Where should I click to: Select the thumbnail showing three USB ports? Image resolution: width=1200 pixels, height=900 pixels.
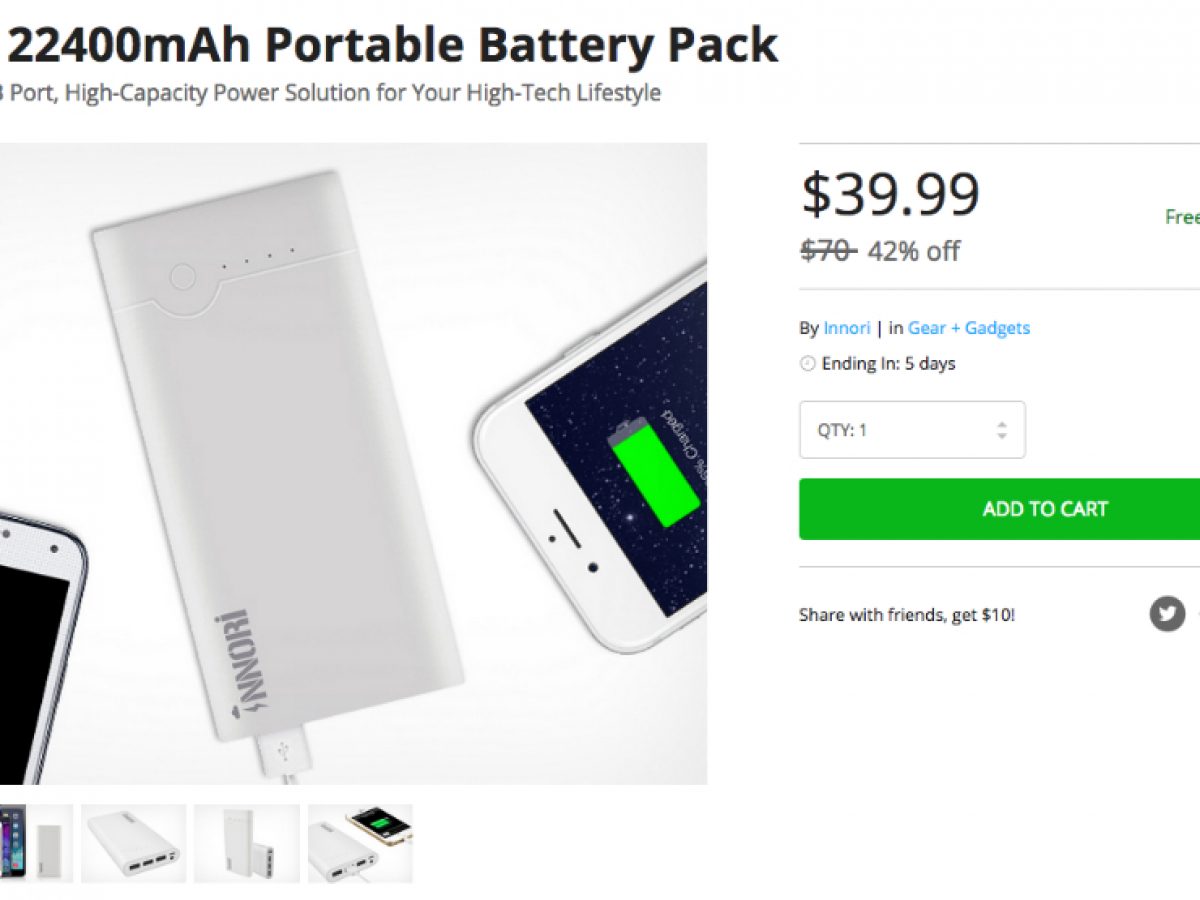133,843
